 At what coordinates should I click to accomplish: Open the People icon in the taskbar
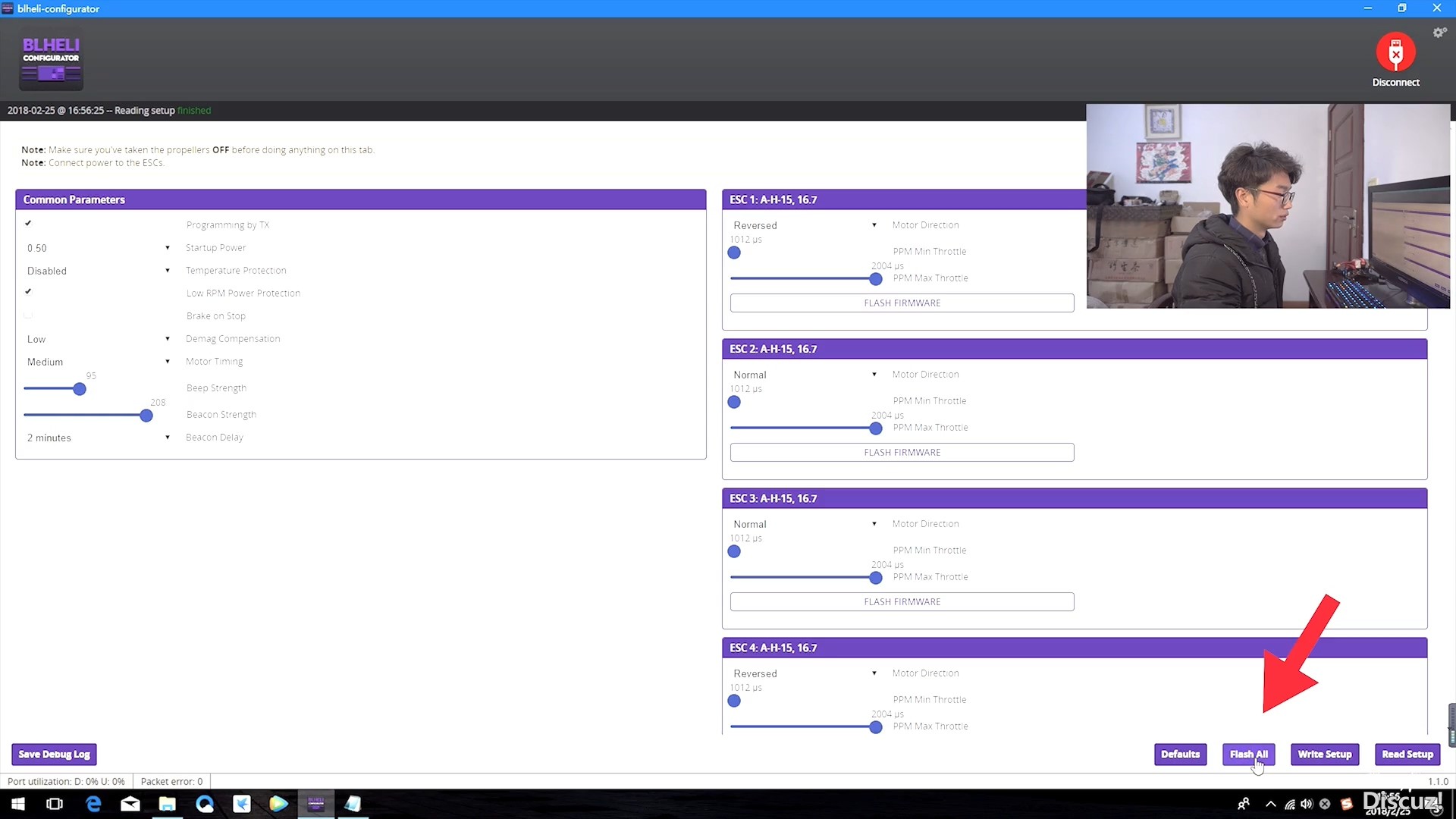(x=1244, y=804)
